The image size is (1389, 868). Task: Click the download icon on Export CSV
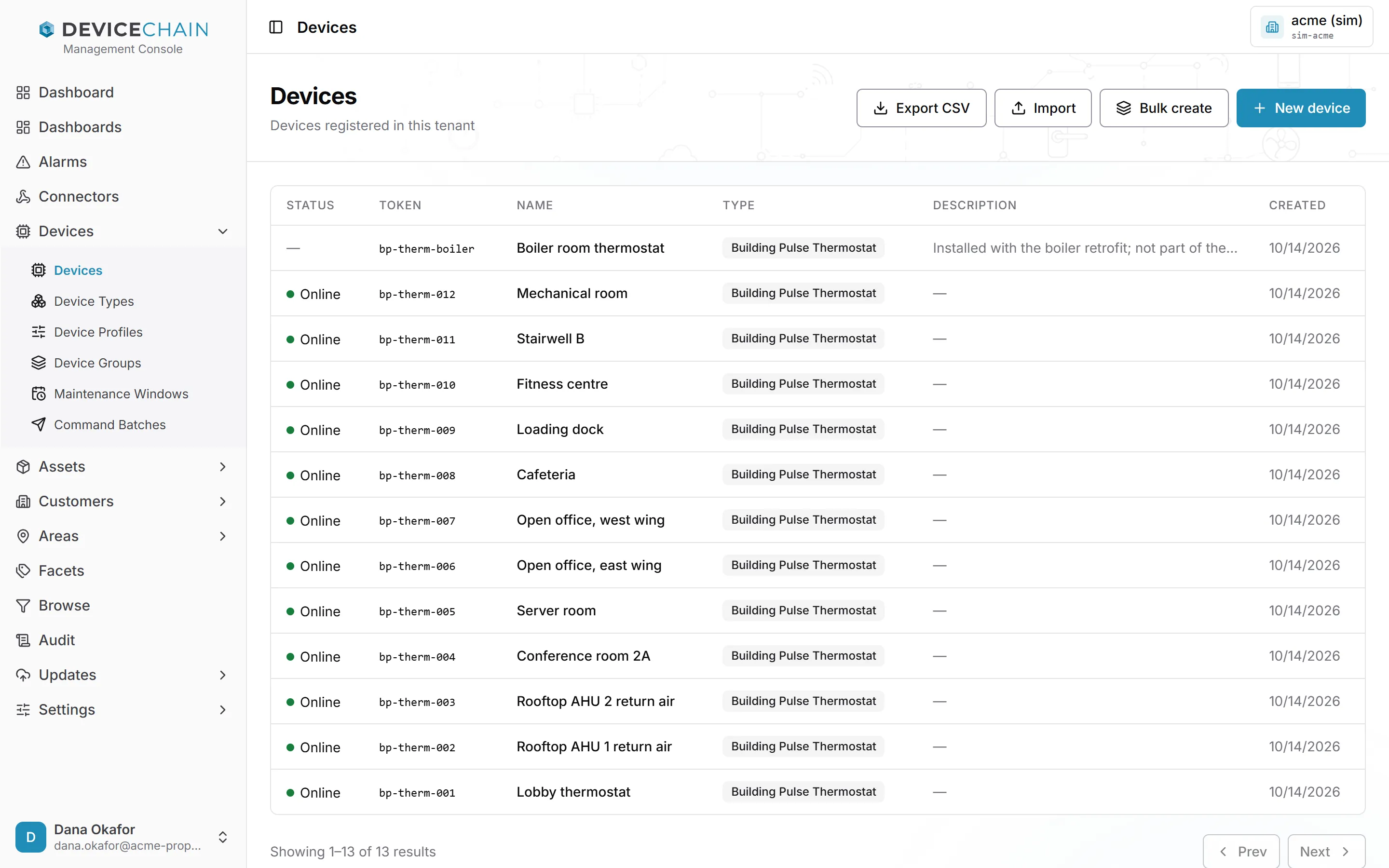tap(881, 108)
